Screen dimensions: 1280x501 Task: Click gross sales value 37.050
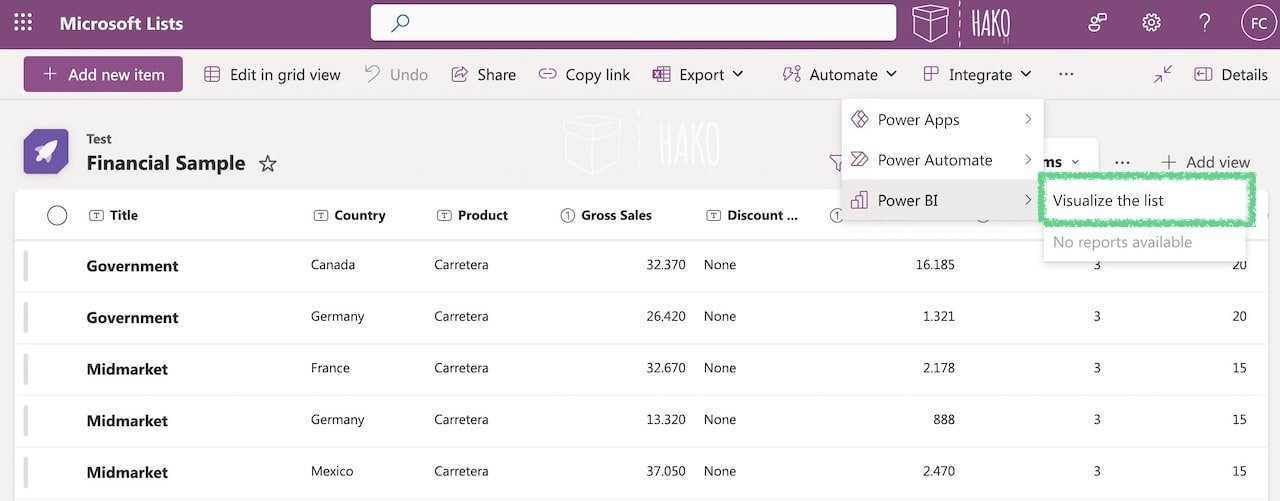(666, 471)
